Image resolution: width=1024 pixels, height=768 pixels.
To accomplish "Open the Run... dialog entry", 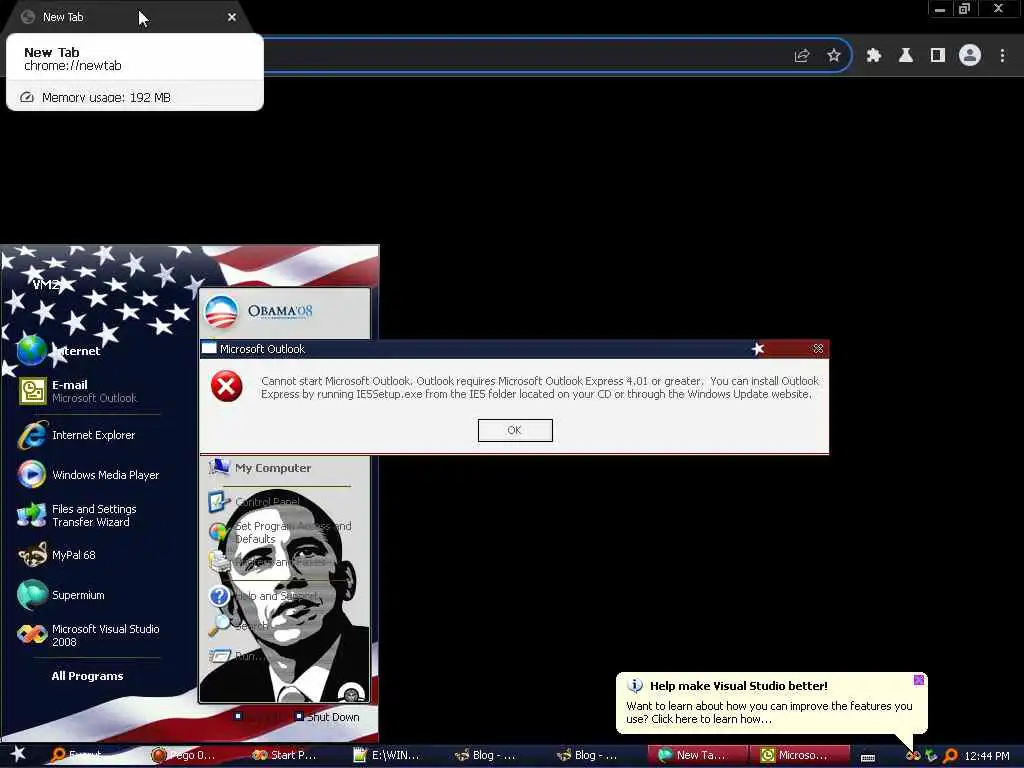I will pos(236,656).
